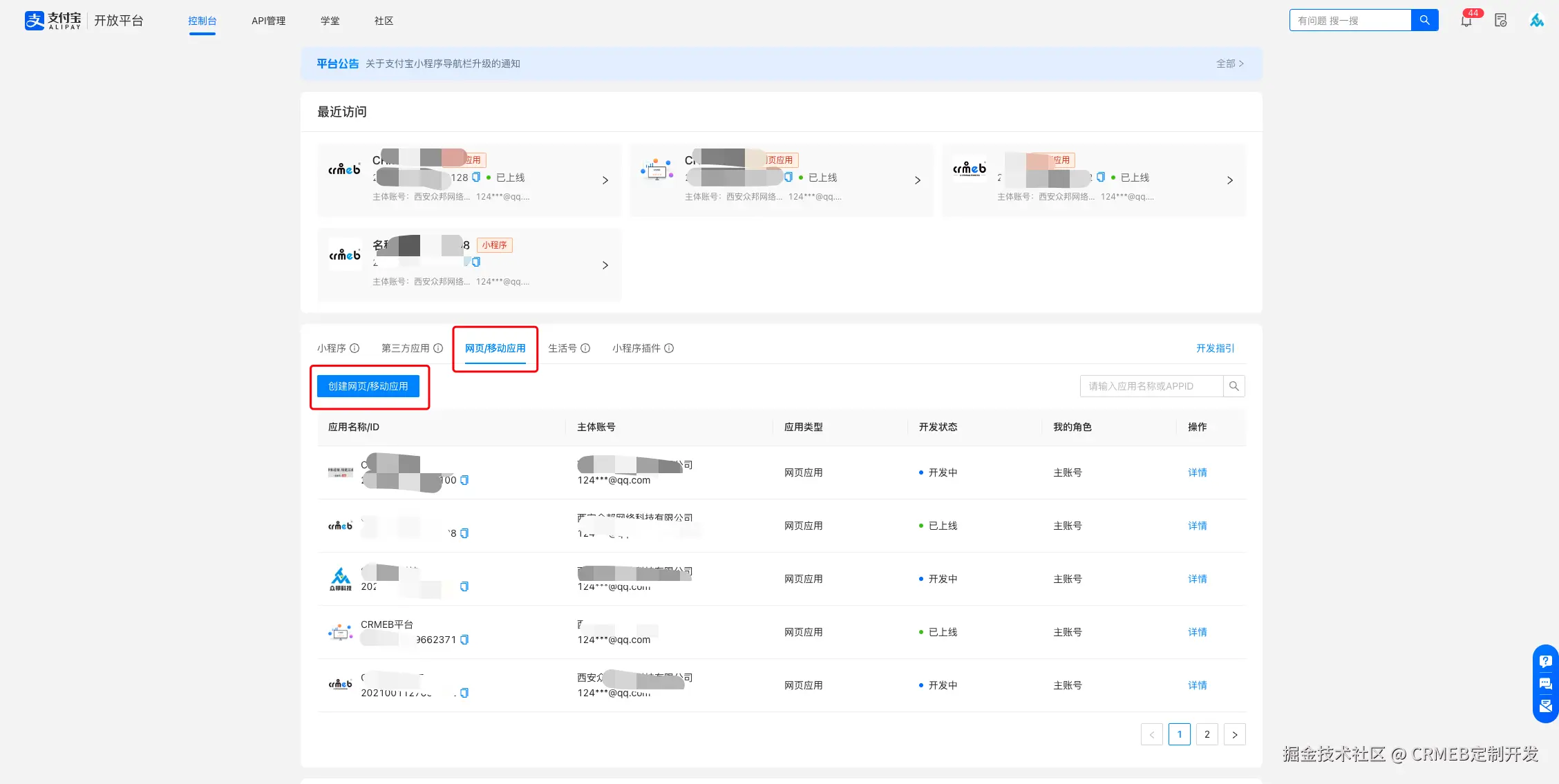
Task: Expand the 小程序 recent card chevron
Action: click(x=605, y=265)
